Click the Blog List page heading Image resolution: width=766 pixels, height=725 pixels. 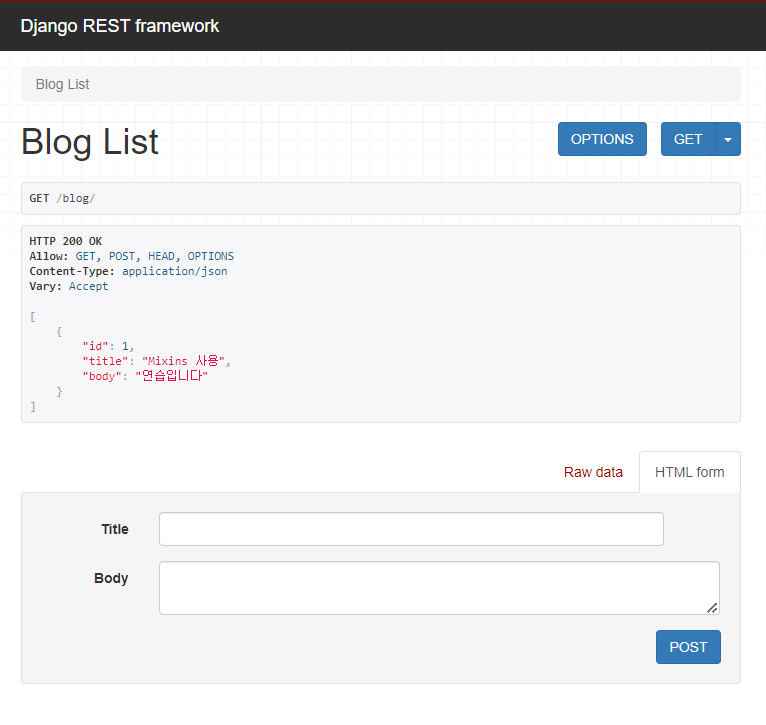(90, 142)
